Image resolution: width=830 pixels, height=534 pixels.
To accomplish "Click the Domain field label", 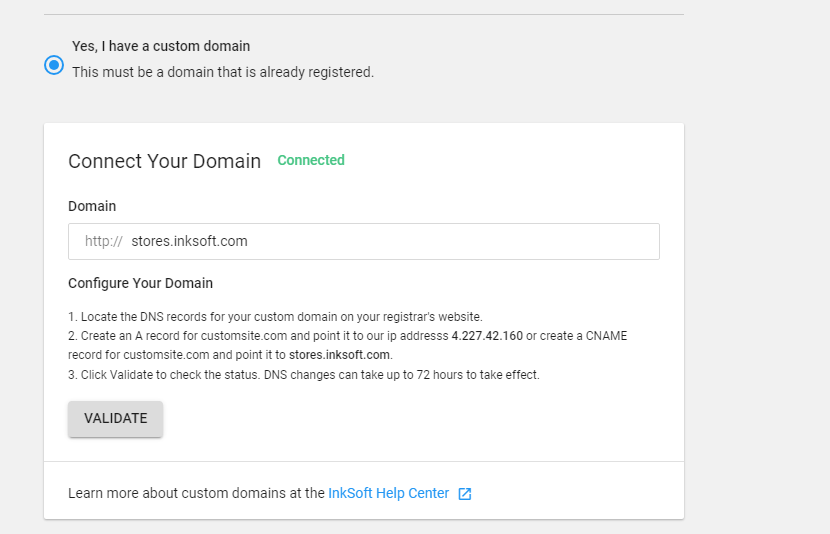I will point(92,206).
